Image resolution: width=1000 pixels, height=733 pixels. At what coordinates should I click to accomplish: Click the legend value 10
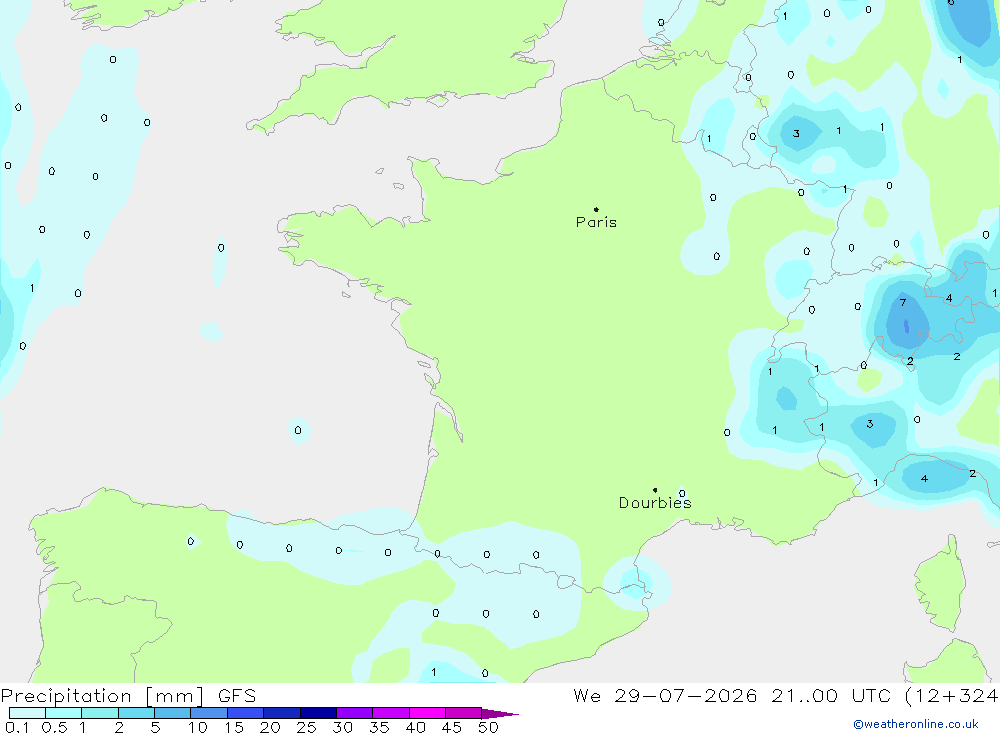pos(198,727)
